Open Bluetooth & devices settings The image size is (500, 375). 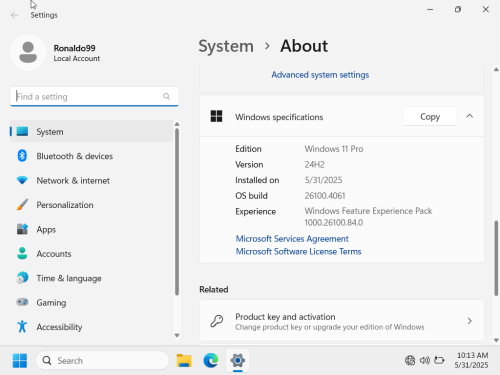91,156
